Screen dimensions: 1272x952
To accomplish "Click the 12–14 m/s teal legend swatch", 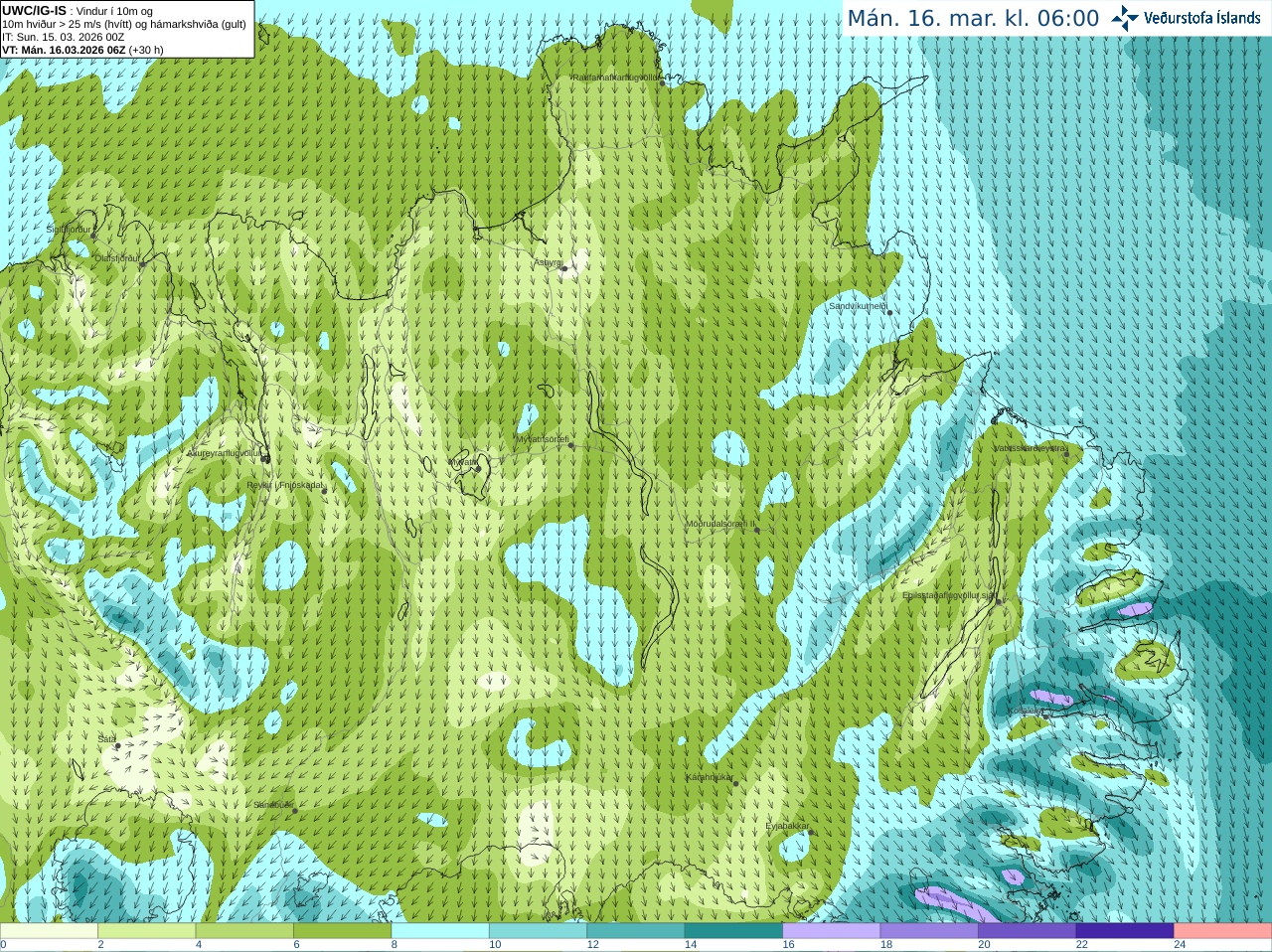I will coord(636,931).
